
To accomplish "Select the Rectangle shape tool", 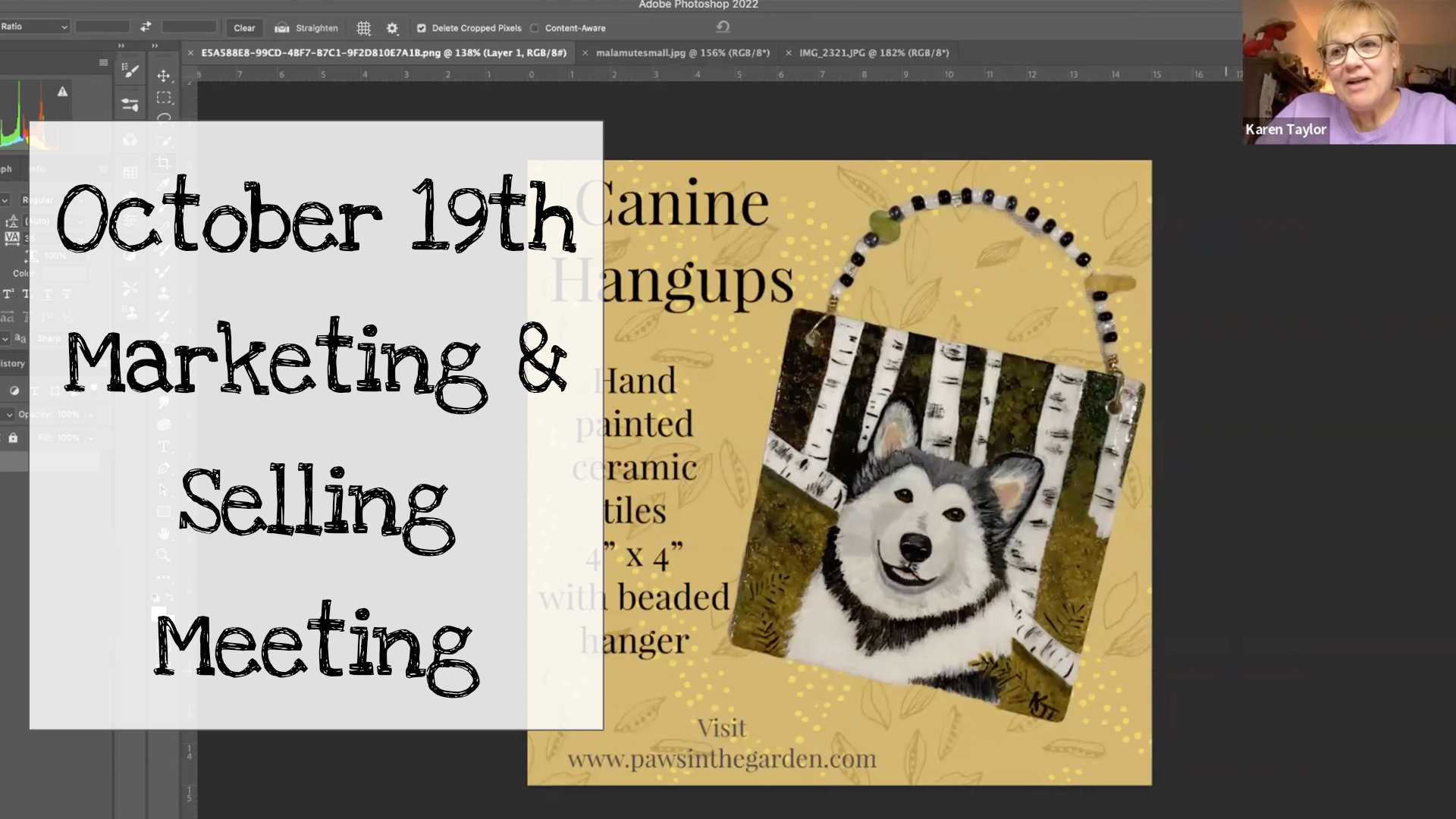I will [163, 512].
